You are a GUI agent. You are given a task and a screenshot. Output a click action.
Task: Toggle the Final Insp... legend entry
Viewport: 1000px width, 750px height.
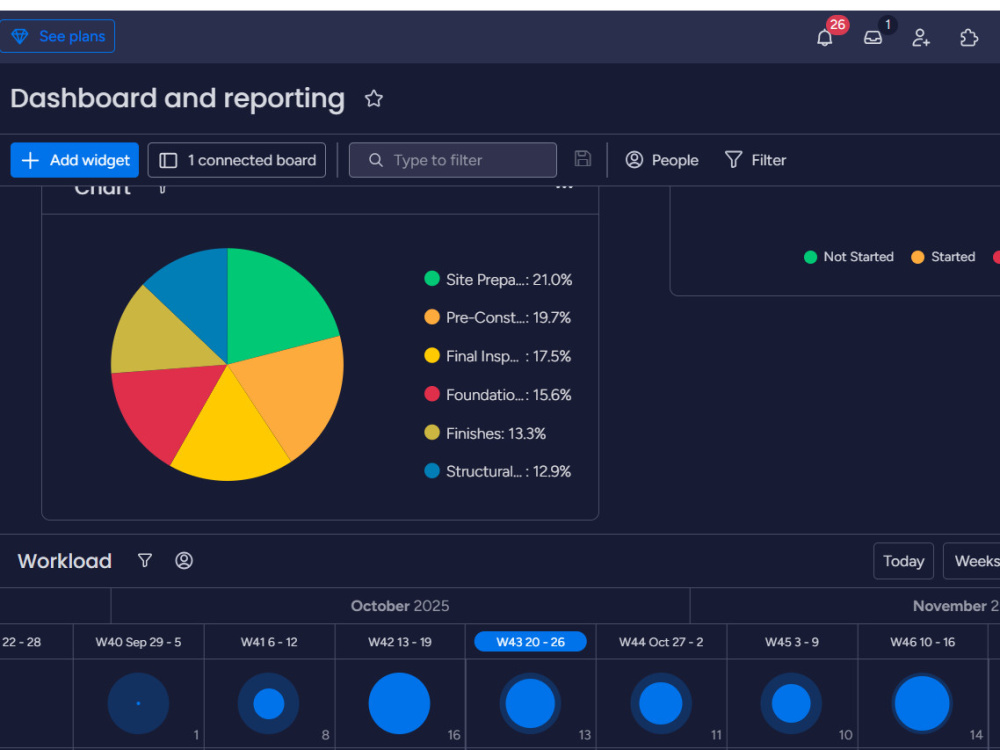click(497, 356)
